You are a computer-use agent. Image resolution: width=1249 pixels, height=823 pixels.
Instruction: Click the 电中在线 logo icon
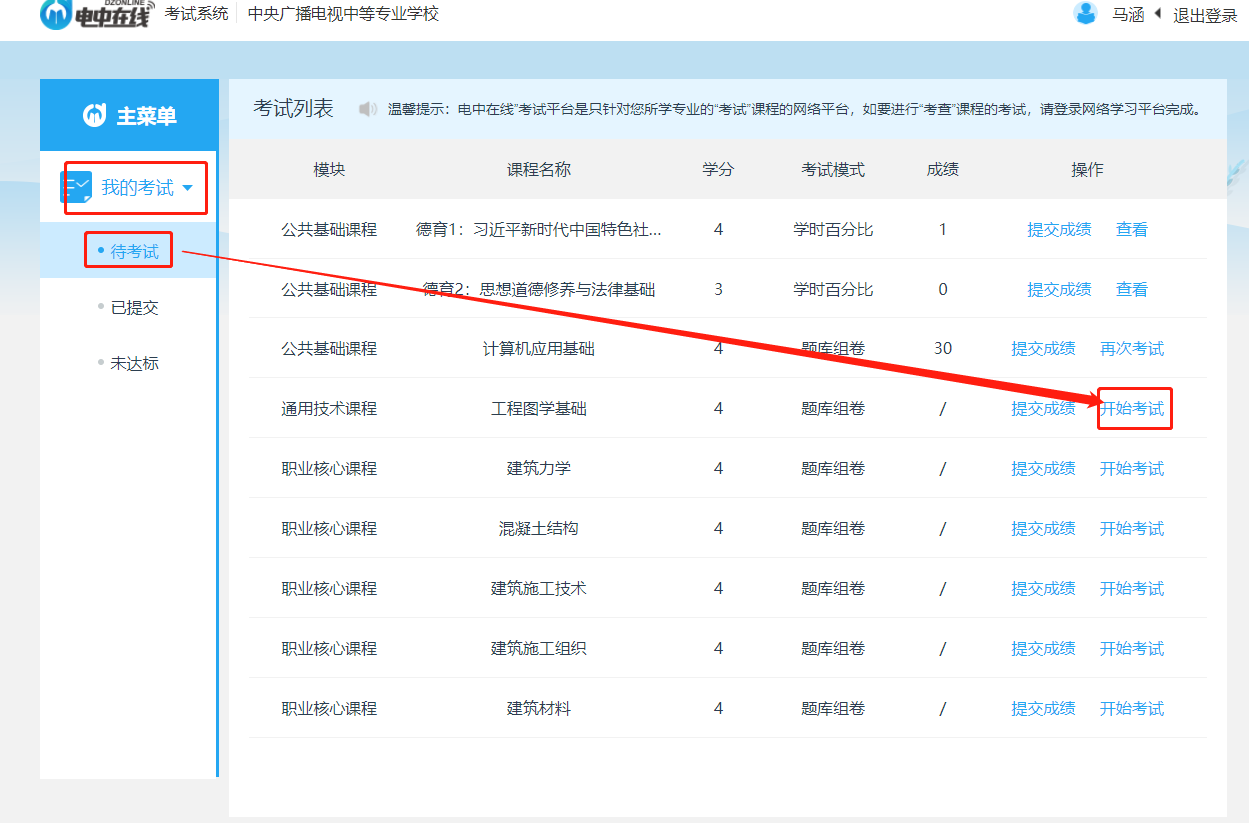tap(57, 14)
